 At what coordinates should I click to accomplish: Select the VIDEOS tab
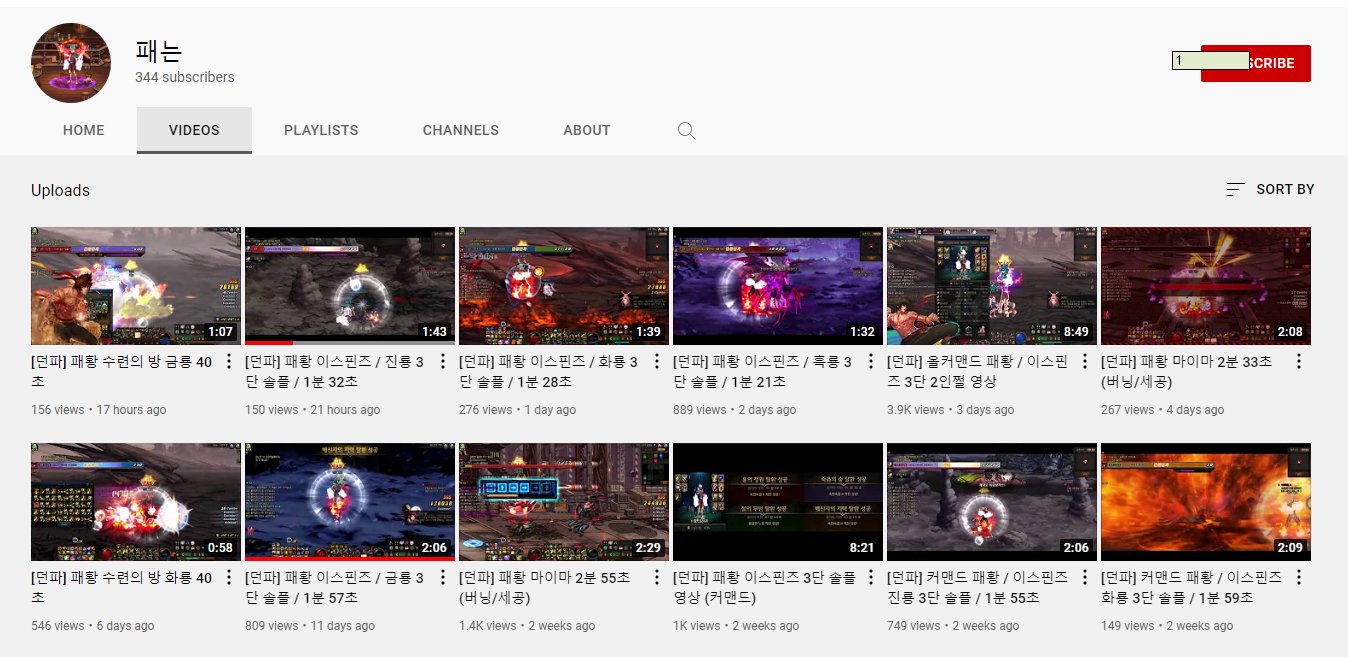194,130
